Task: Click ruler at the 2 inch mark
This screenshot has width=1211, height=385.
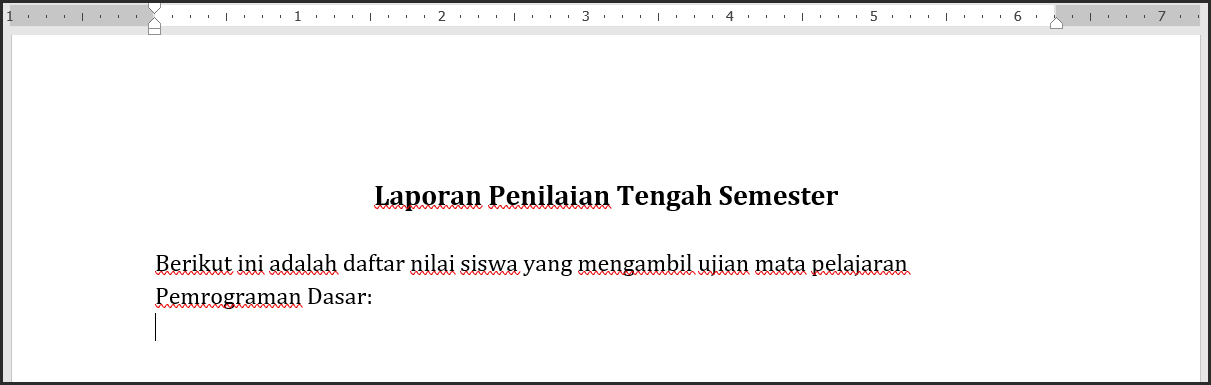Action: click(x=441, y=16)
